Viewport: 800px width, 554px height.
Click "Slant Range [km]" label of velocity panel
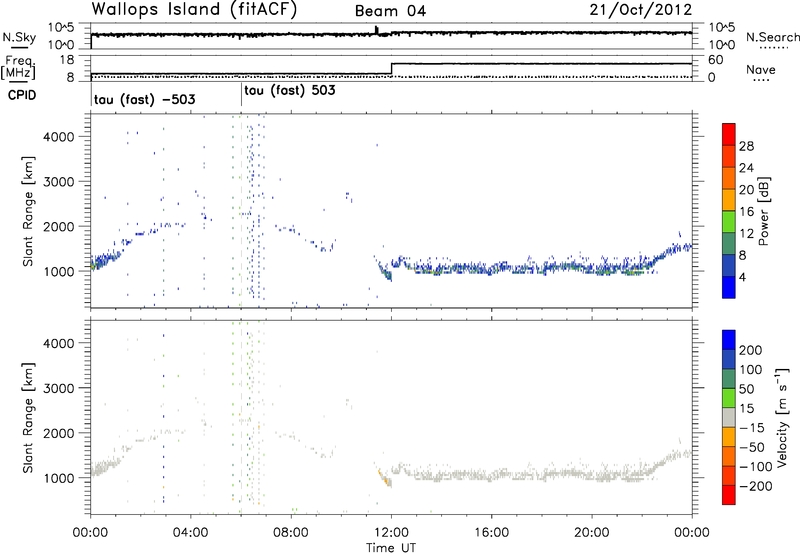[28, 417]
